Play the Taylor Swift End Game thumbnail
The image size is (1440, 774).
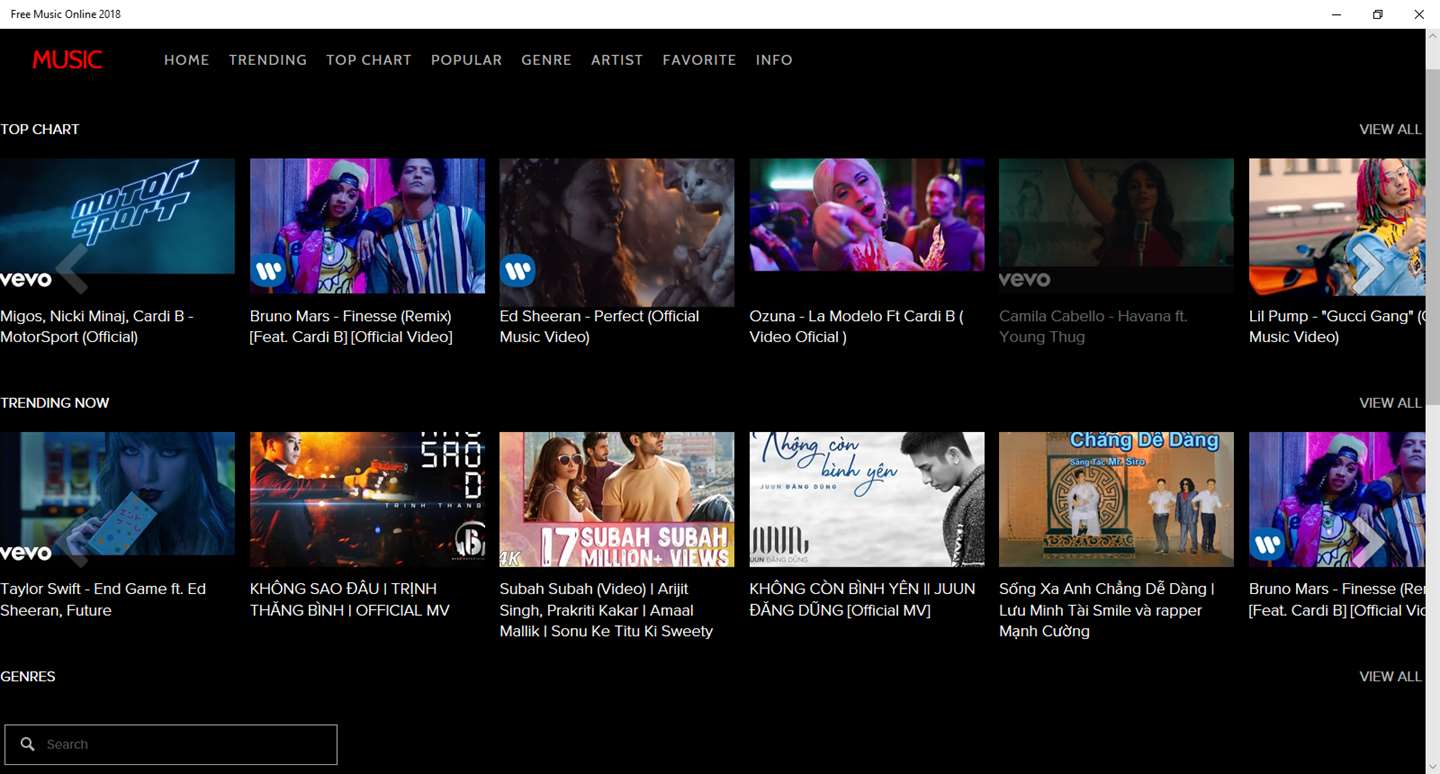click(x=117, y=500)
